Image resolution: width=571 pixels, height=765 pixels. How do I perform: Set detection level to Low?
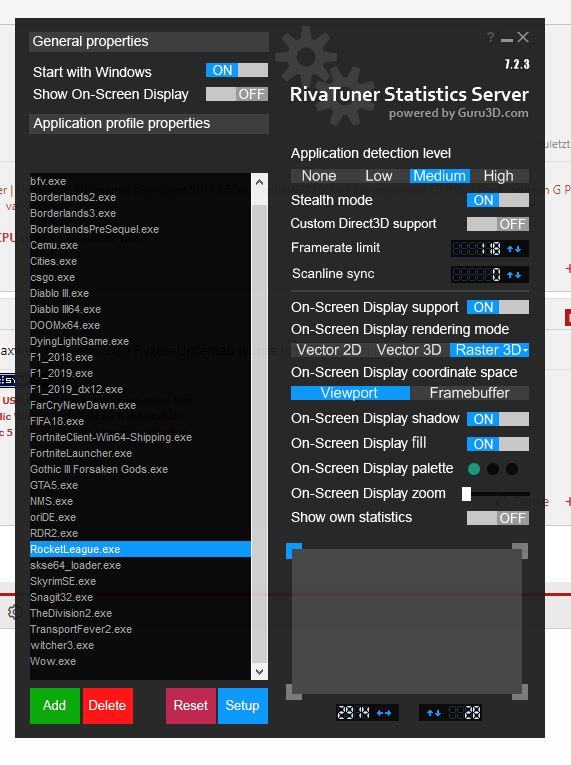pyautogui.click(x=379, y=176)
